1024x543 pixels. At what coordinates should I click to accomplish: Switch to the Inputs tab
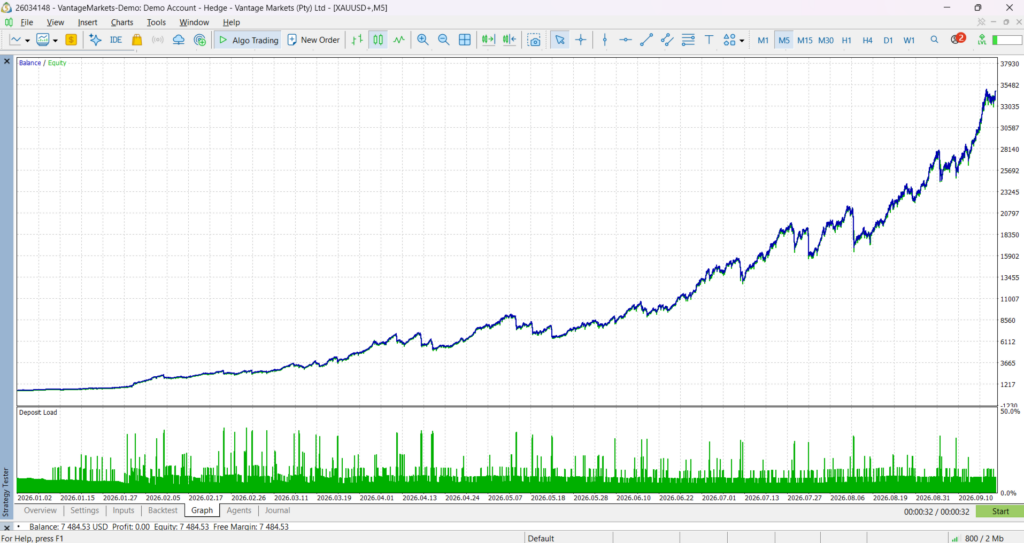tap(123, 510)
